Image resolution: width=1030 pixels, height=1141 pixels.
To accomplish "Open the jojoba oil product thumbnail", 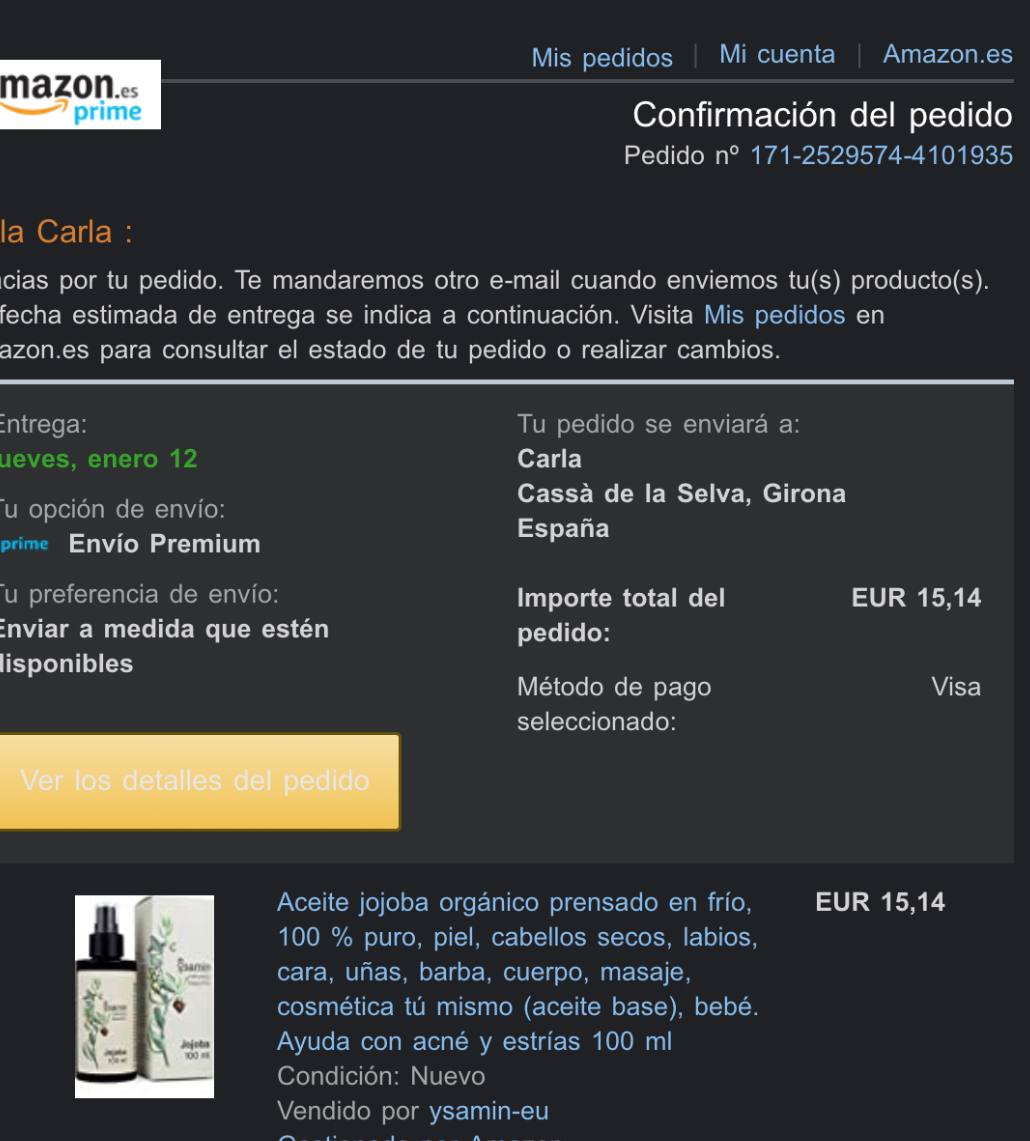I will (144, 996).
